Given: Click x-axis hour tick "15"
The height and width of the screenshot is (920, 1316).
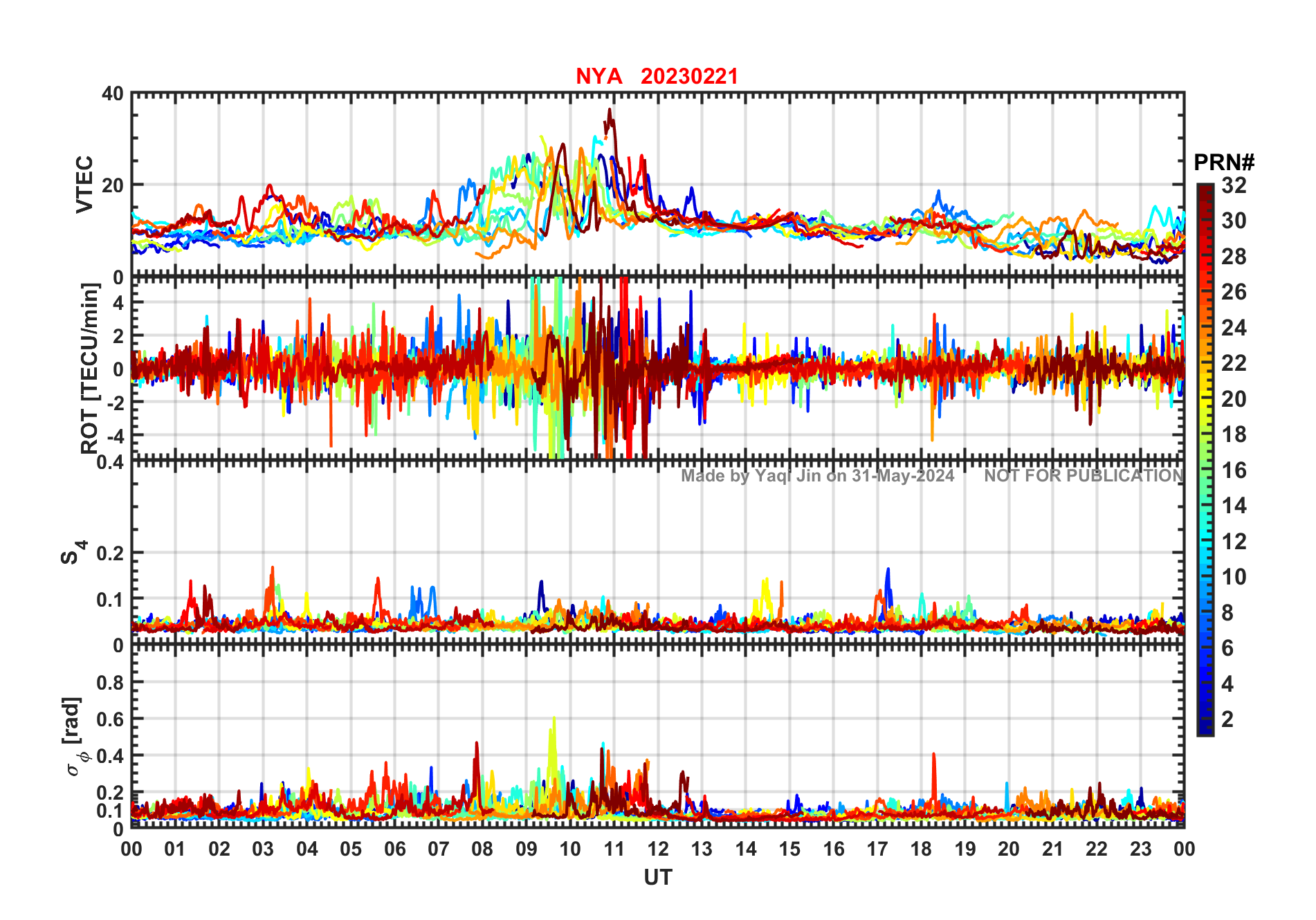Looking at the screenshot, I should (789, 849).
